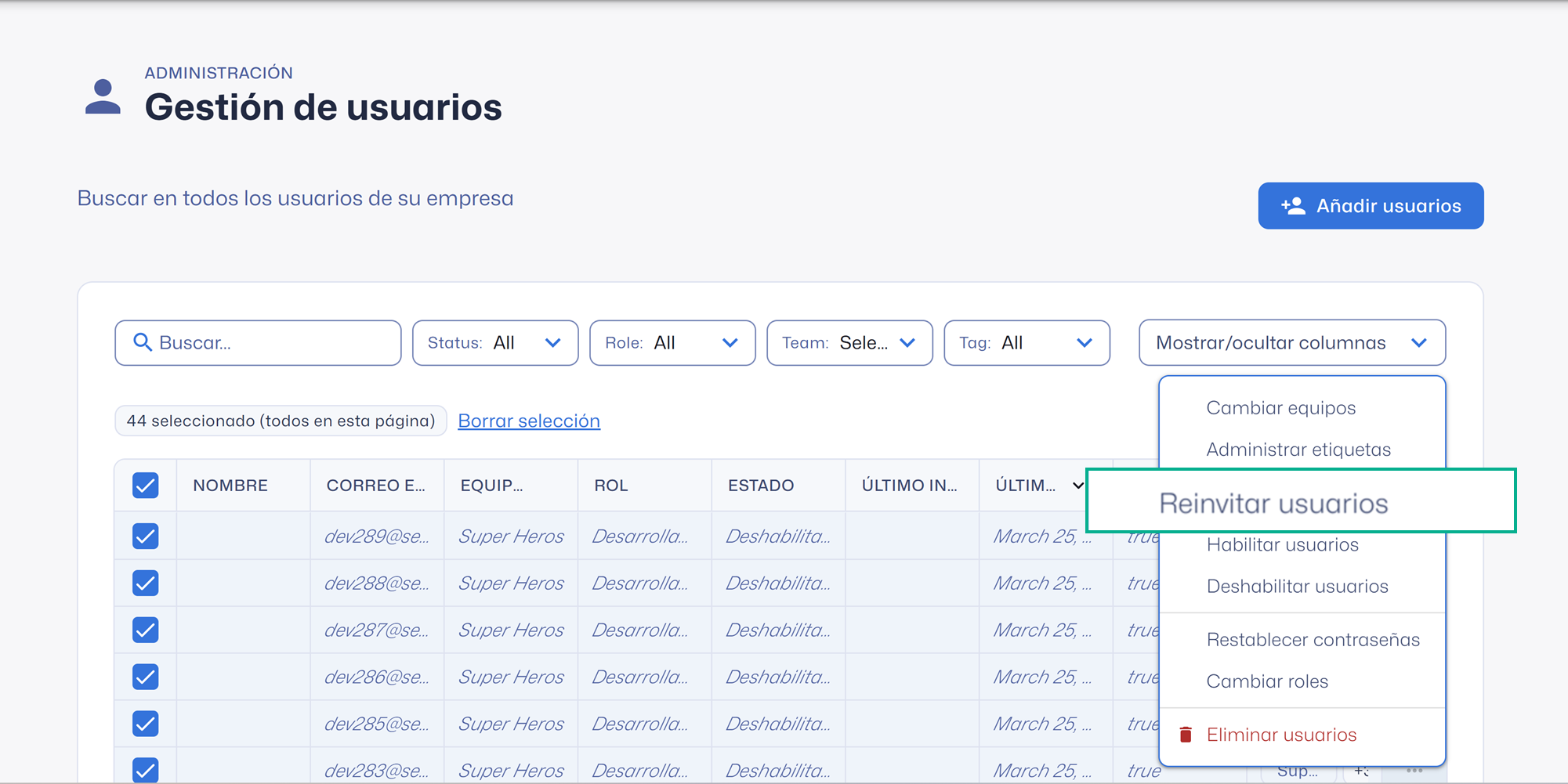Click the sort arrow on the Últim column
1568x784 pixels.
click(x=1077, y=486)
